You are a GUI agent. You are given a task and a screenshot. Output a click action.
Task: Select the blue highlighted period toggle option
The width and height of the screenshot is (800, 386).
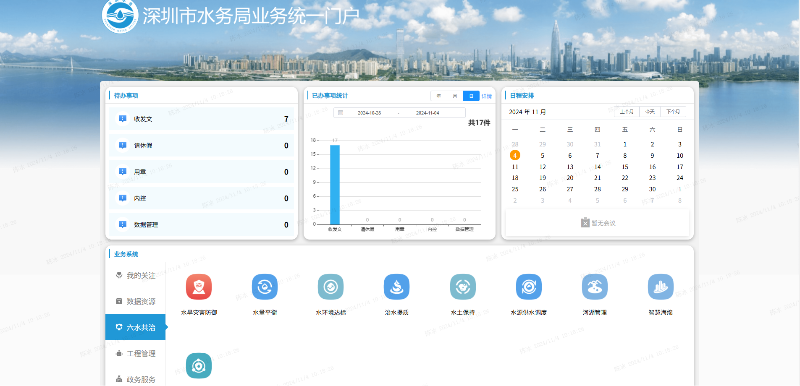471,96
